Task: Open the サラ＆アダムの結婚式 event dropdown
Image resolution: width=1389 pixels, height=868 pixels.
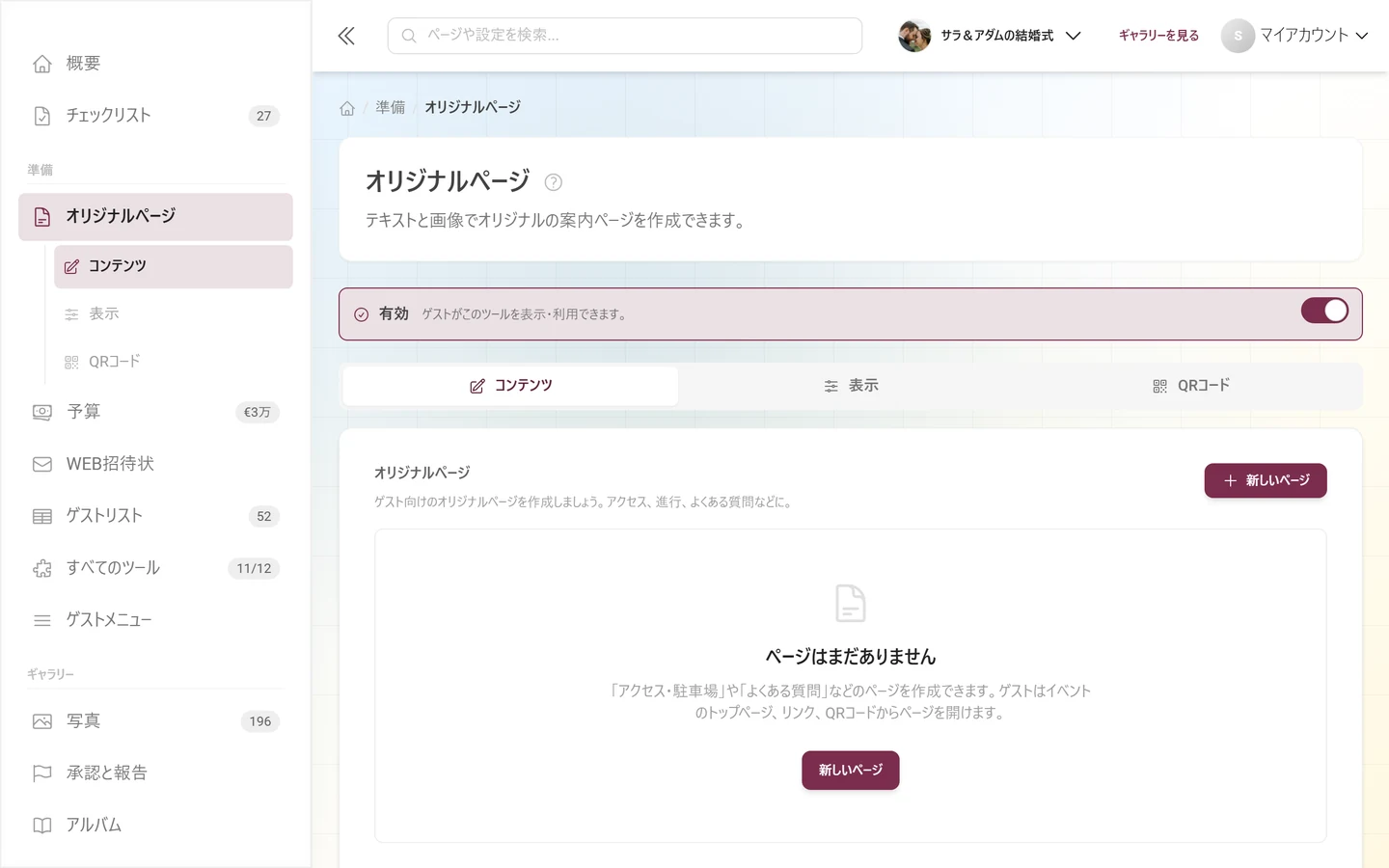Action: pyautogui.click(x=990, y=36)
